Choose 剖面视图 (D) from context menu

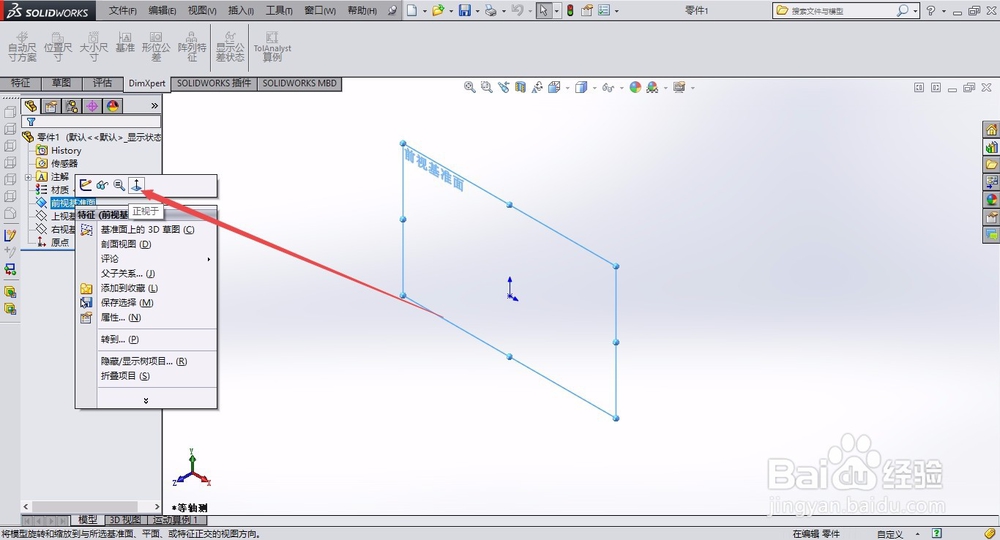pyautogui.click(x=126, y=244)
